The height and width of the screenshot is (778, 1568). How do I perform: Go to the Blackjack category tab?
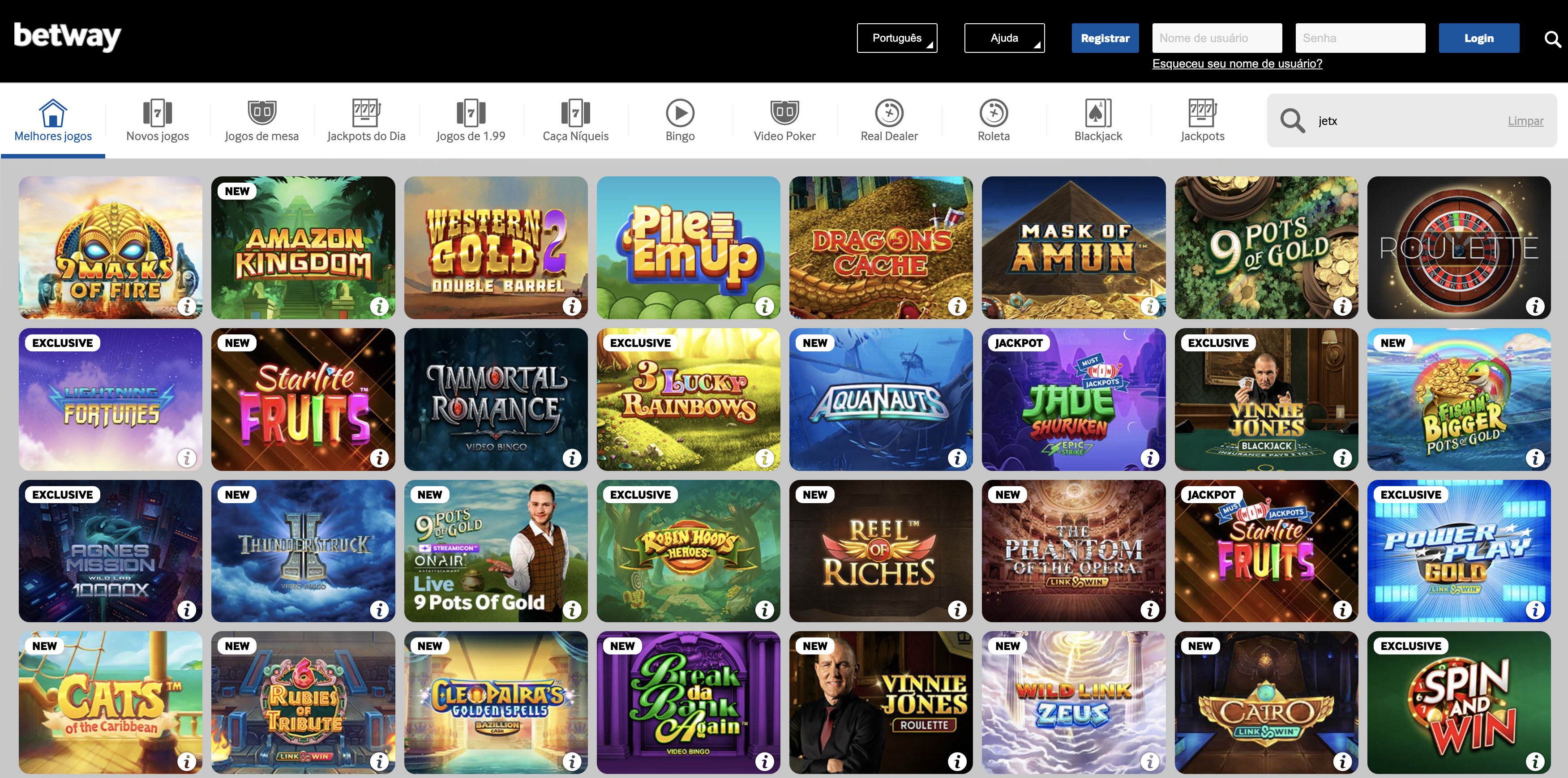[1098, 120]
